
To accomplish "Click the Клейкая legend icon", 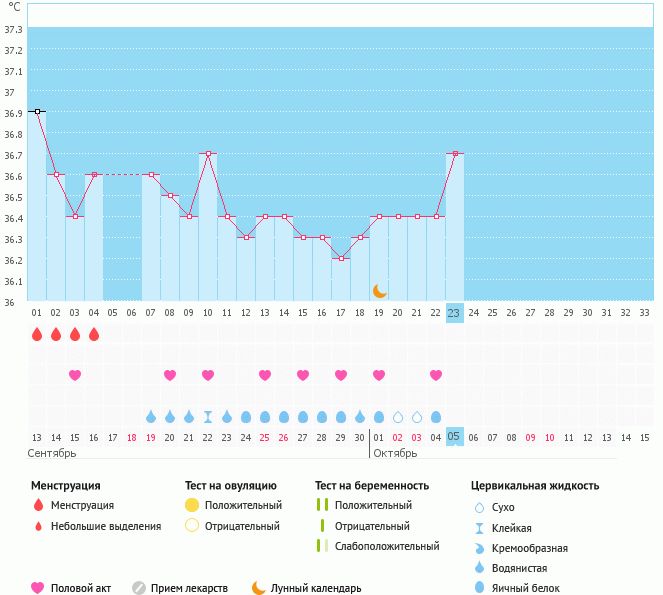I will coord(479,528).
